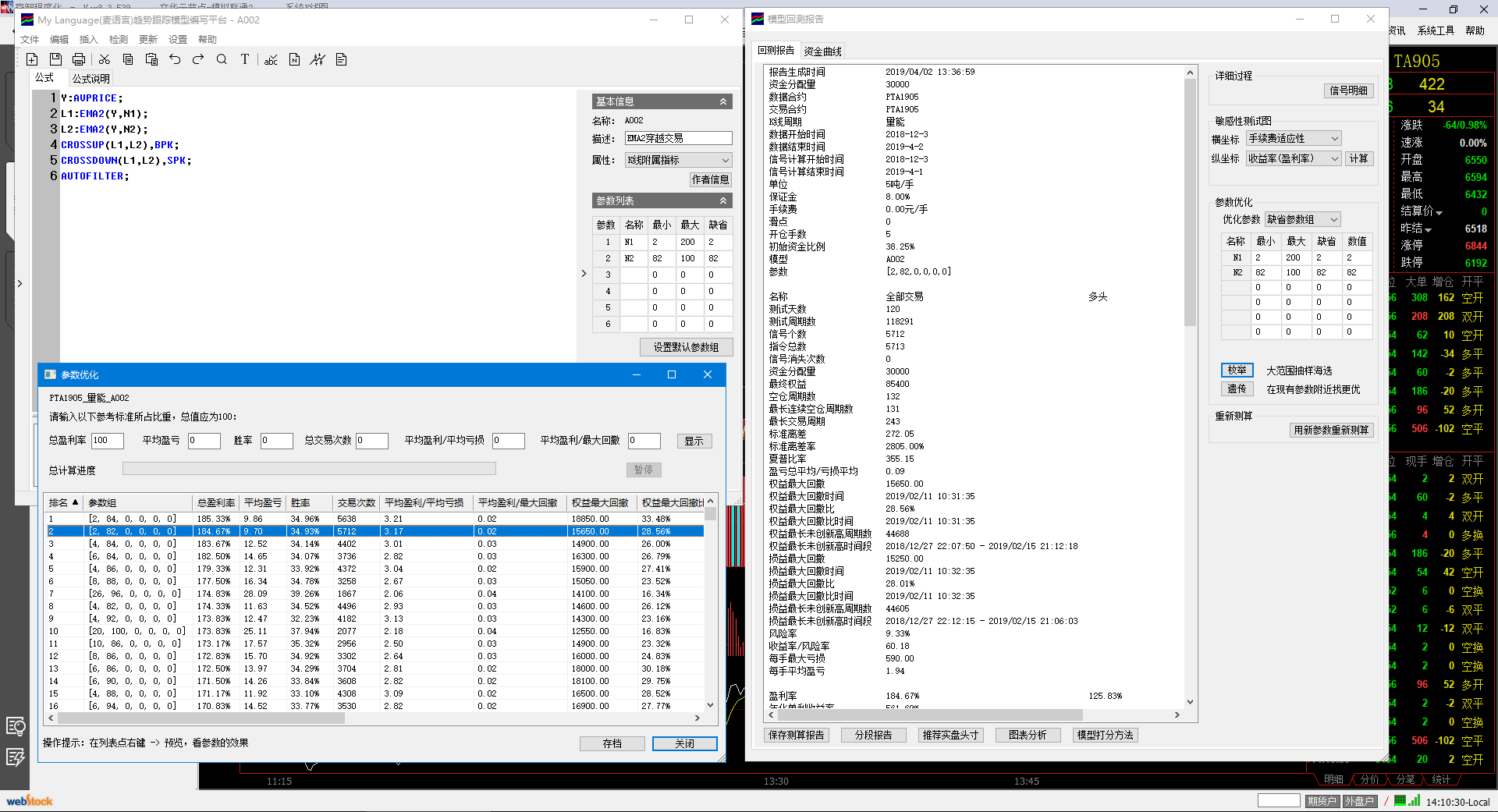Click the scissors cut icon
Screen dimensions: 1498x812
coord(105,59)
